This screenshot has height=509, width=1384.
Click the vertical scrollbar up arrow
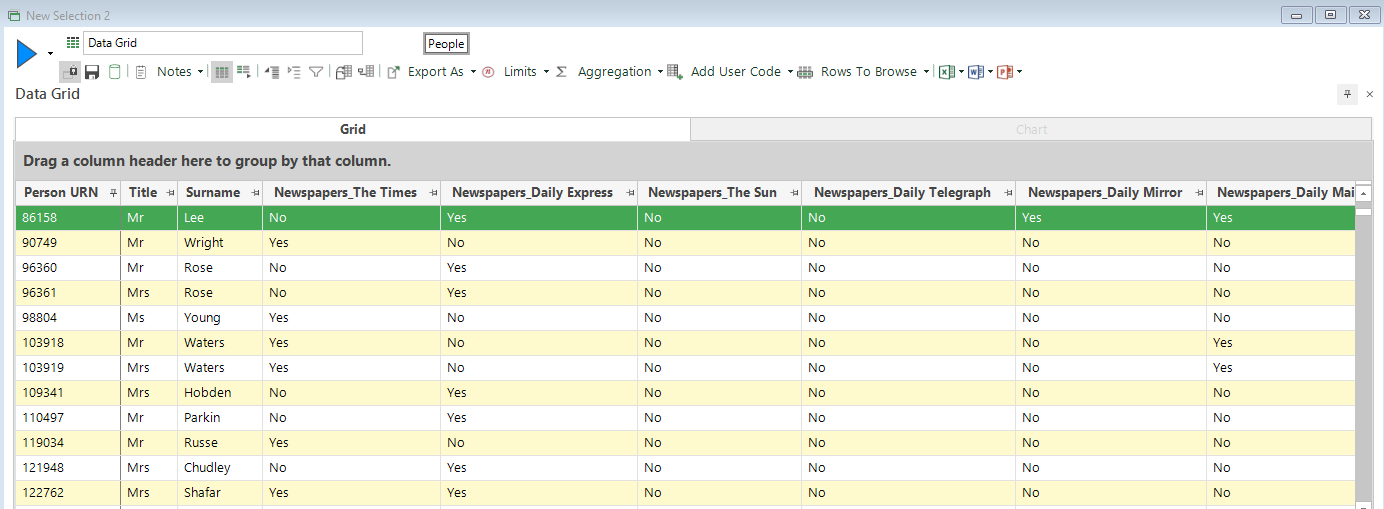click(1363, 193)
